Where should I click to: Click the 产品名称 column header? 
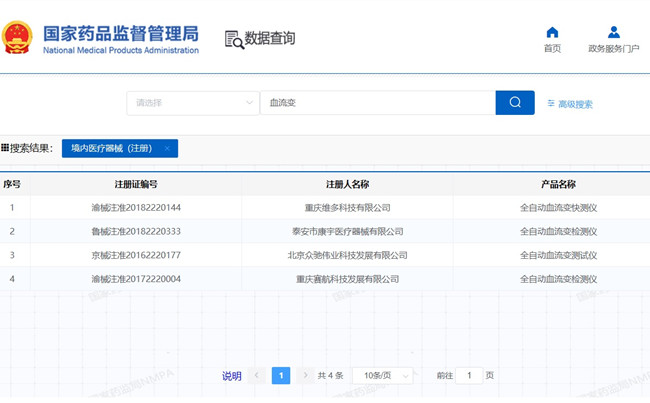(x=558, y=184)
